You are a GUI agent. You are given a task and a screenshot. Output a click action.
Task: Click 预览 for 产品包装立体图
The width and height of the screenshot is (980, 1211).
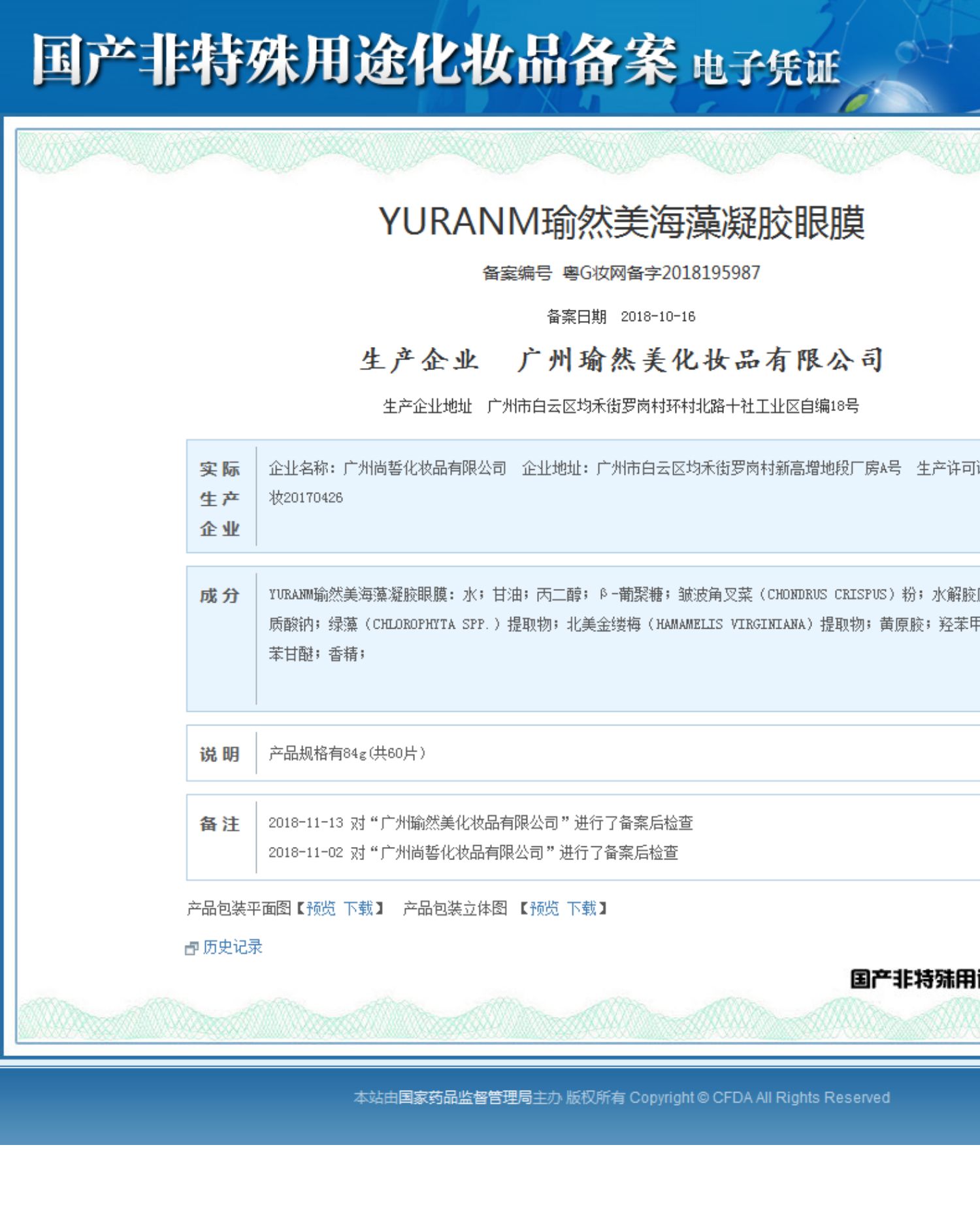coord(544,908)
